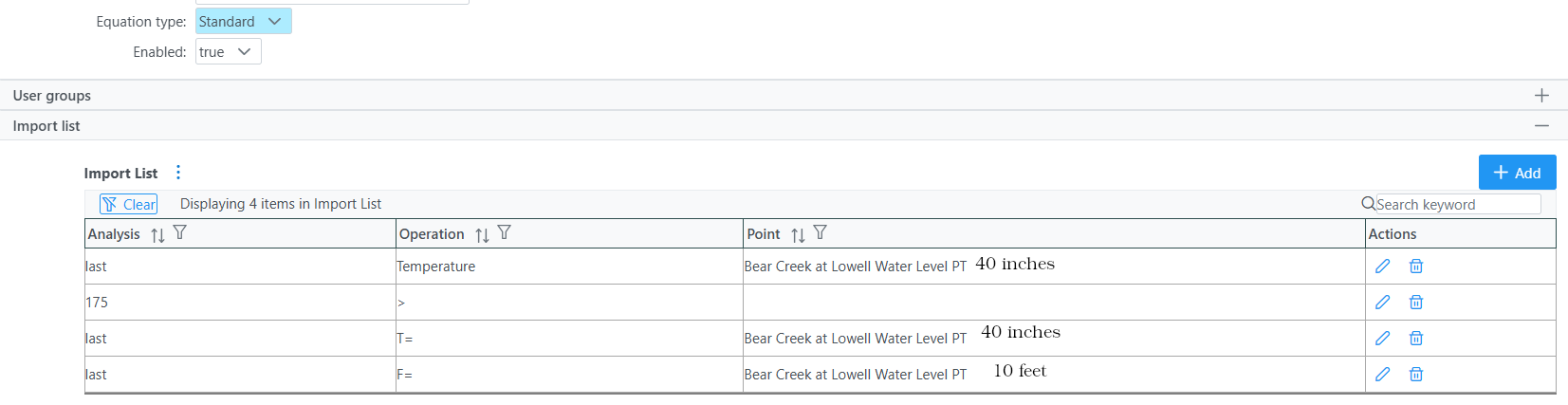Edit the Temperature operation row

pyautogui.click(x=1382, y=267)
